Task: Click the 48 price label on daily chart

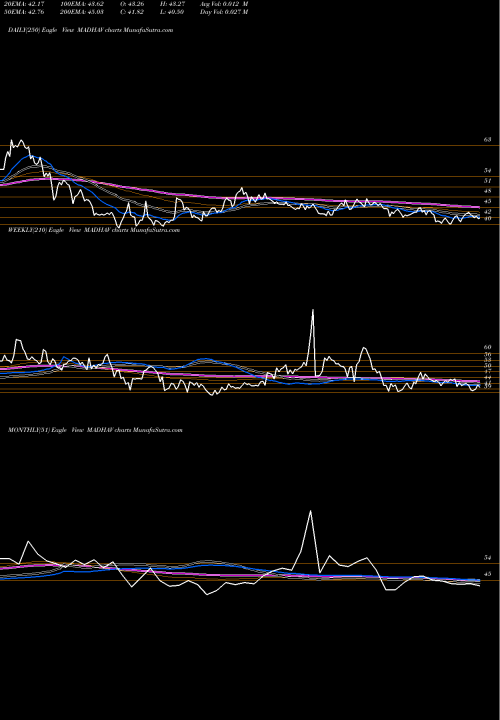Action: coord(488,191)
